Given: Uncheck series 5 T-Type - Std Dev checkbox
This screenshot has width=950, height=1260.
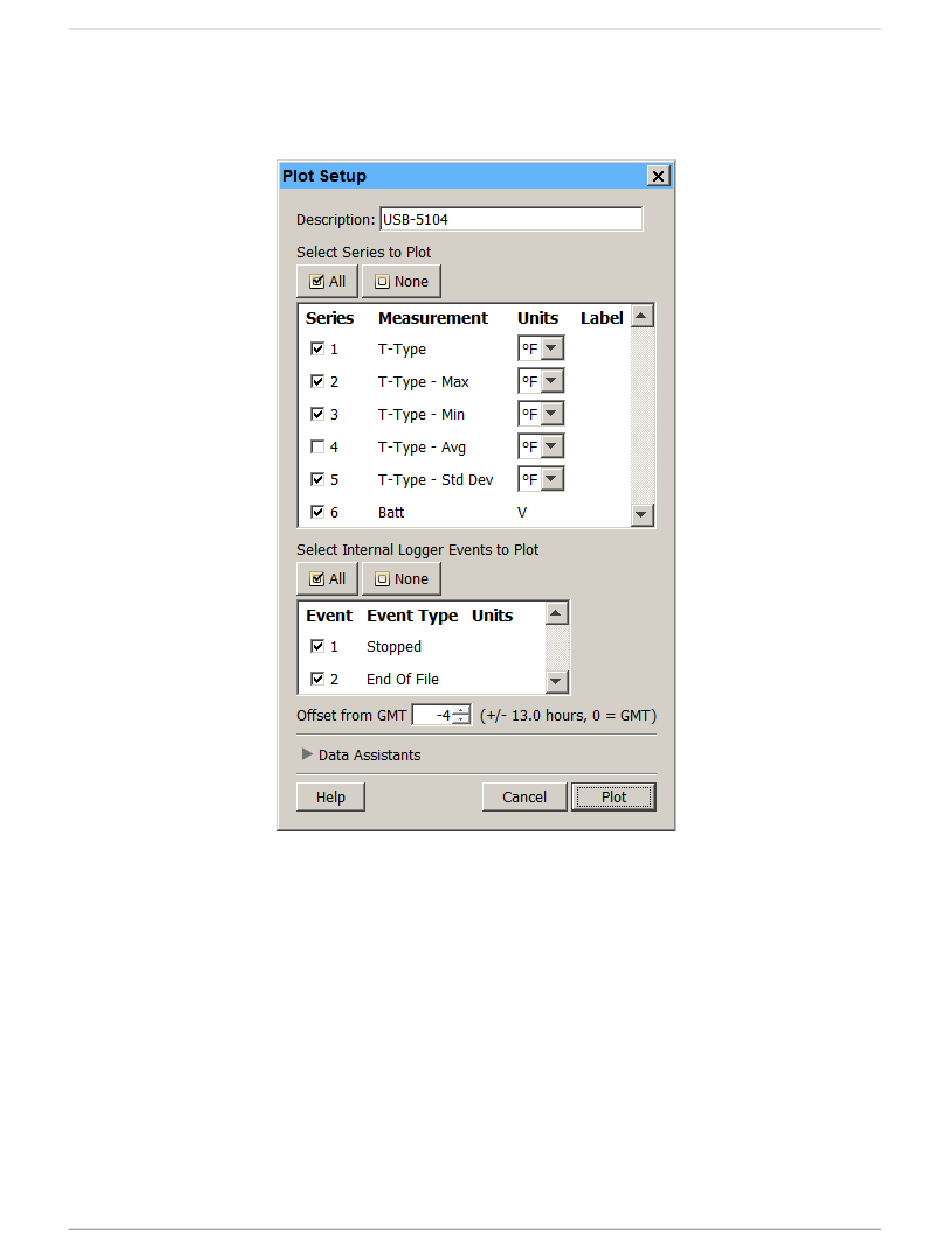Looking at the screenshot, I should click(317, 479).
